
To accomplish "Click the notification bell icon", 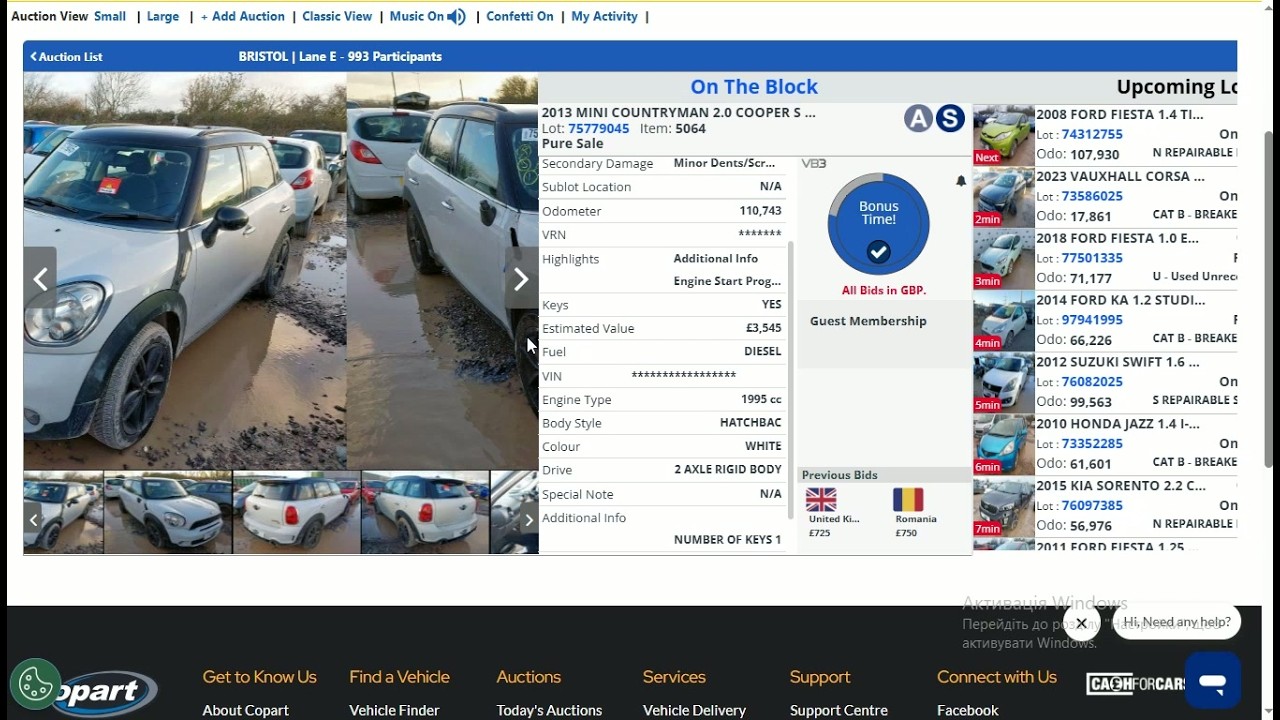I will click(961, 181).
